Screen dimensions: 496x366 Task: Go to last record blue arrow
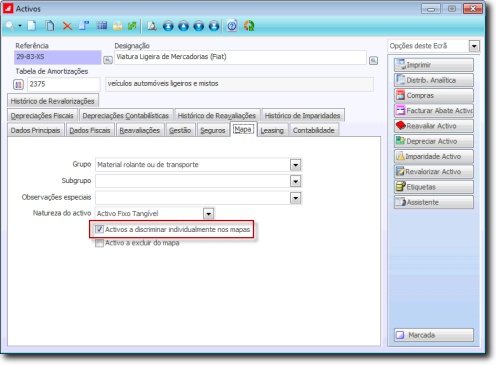pyautogui.click(x=214, y=26)
